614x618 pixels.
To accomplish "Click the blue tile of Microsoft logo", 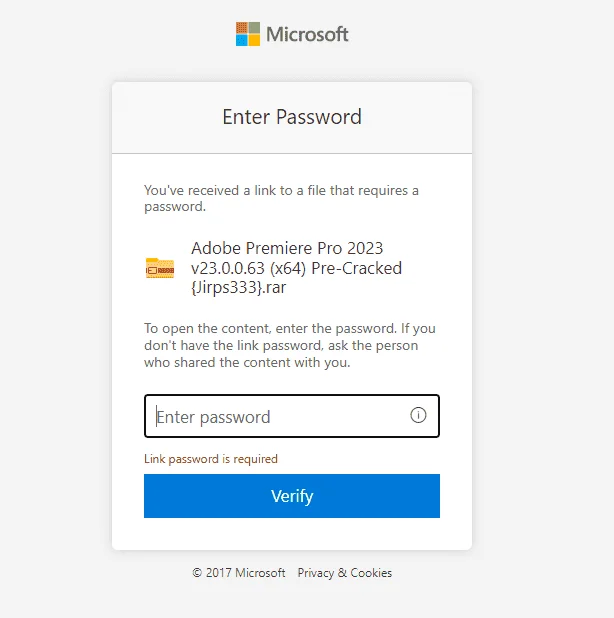I will click(x=242, y=40).
